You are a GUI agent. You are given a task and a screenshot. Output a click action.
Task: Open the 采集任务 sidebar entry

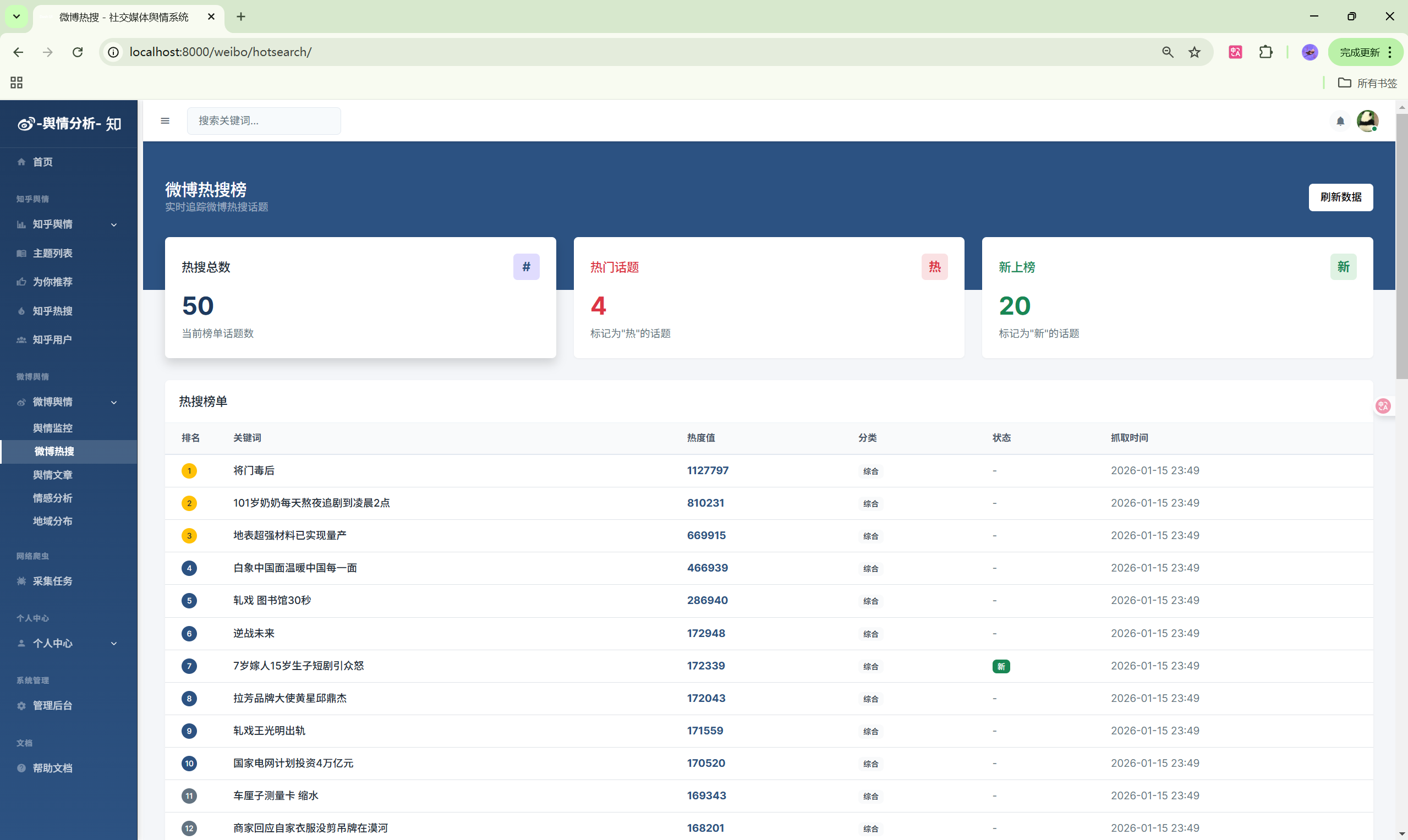(53, 581)
